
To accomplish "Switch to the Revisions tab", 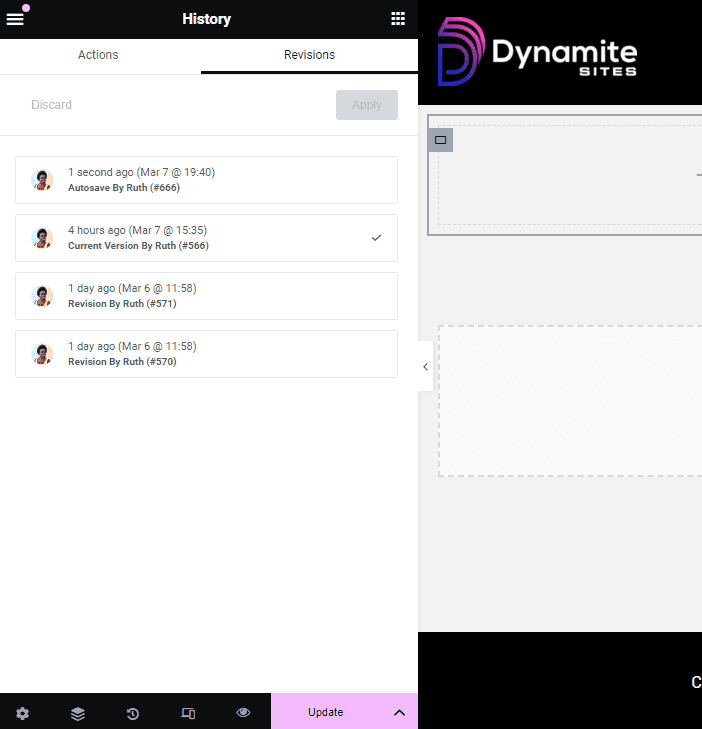I will point(309,55).
